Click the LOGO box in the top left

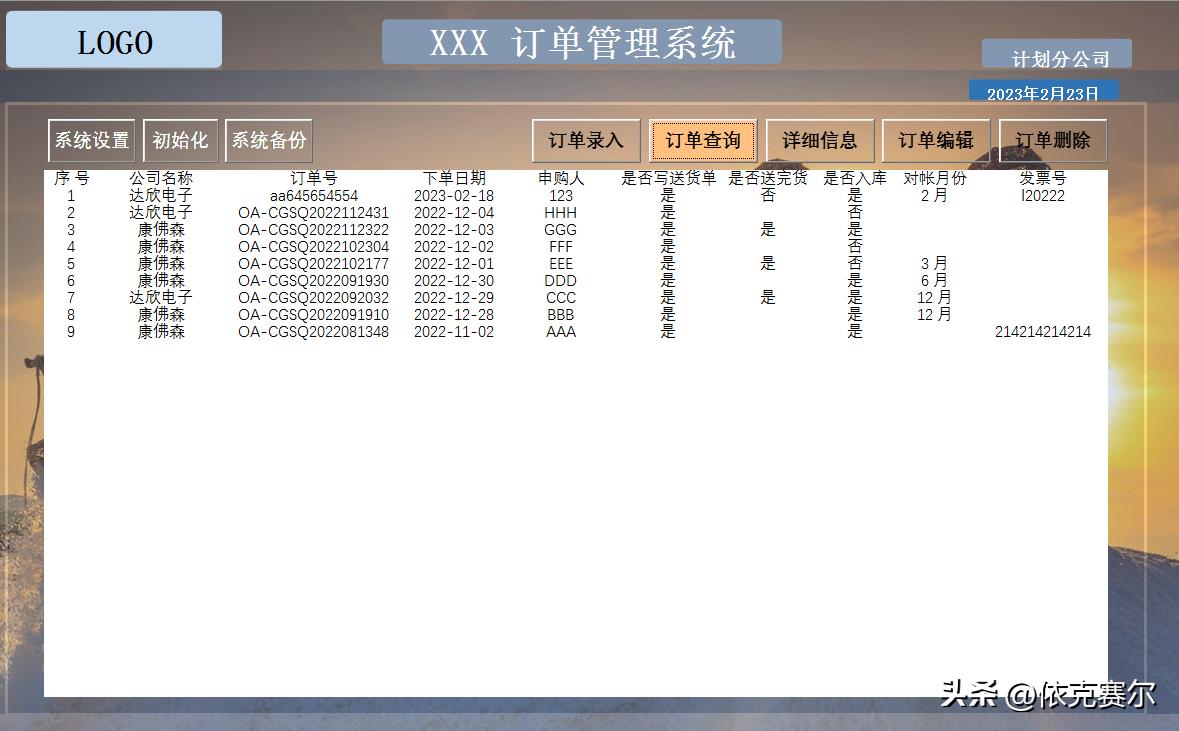[x=113, y=40]
